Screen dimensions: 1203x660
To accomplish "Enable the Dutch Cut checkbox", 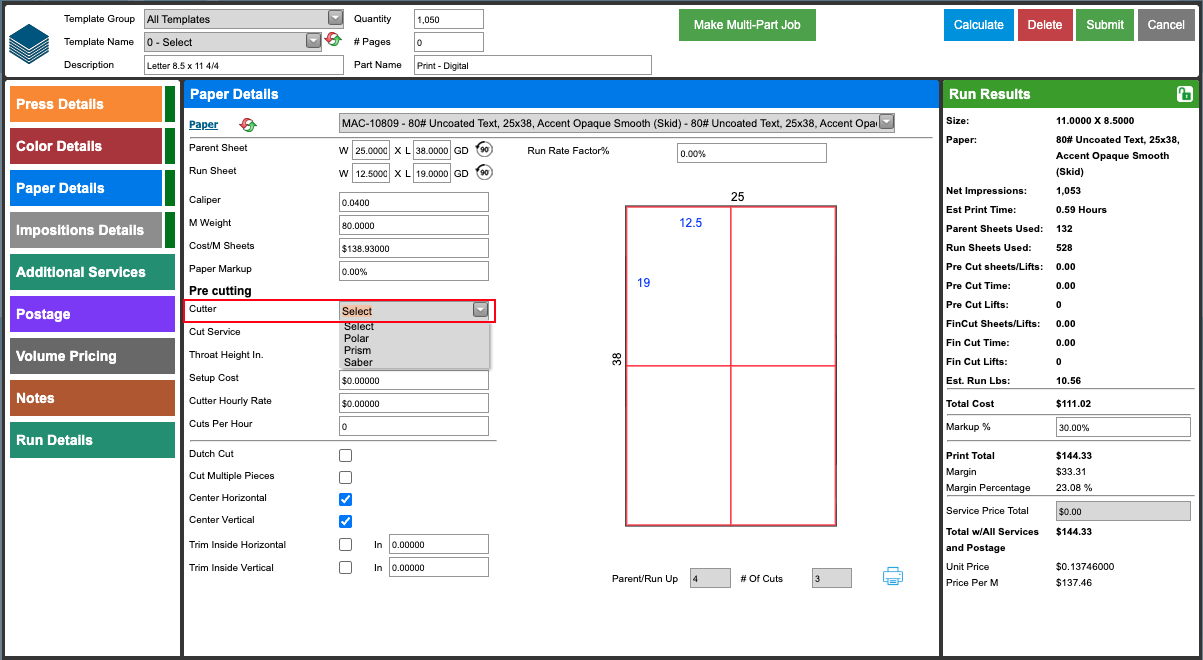I will pos(345,455).
